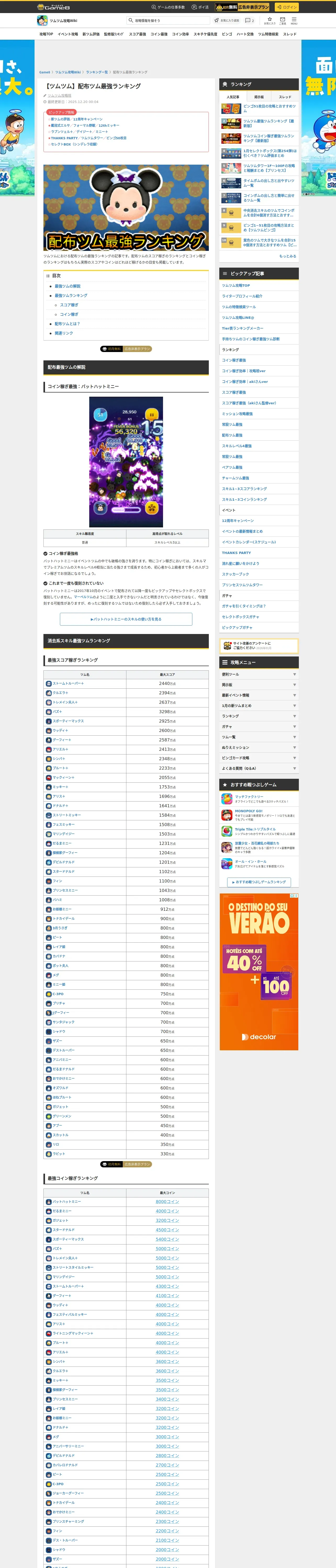This screenshot has height=1568, width=336.
Task: Expand the ガチャ section in 攻略メニュー
Action: tap(259, 727)
